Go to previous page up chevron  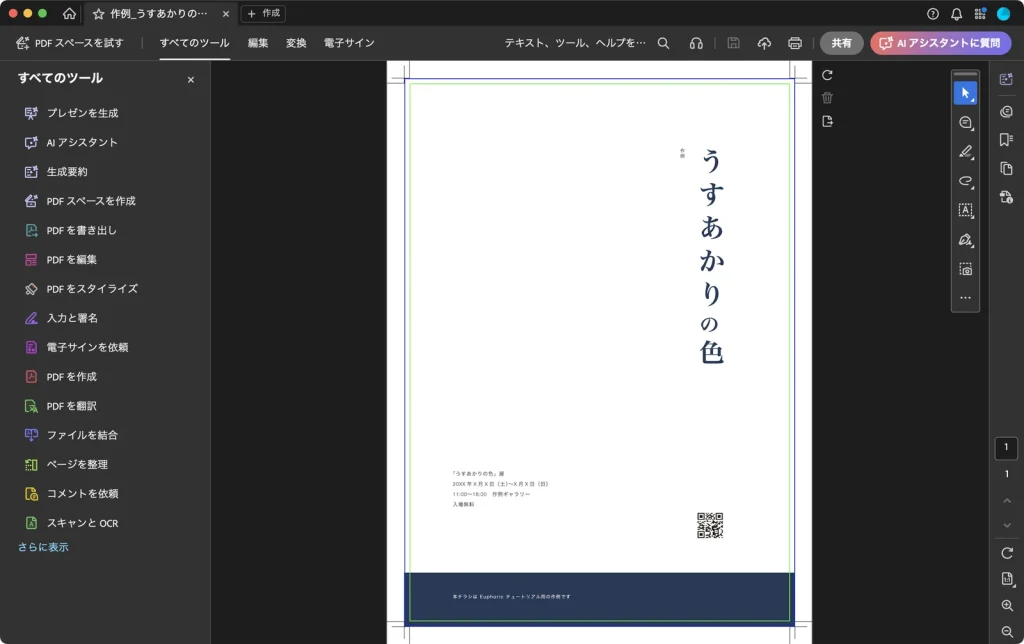click(x=1007, y=501)
